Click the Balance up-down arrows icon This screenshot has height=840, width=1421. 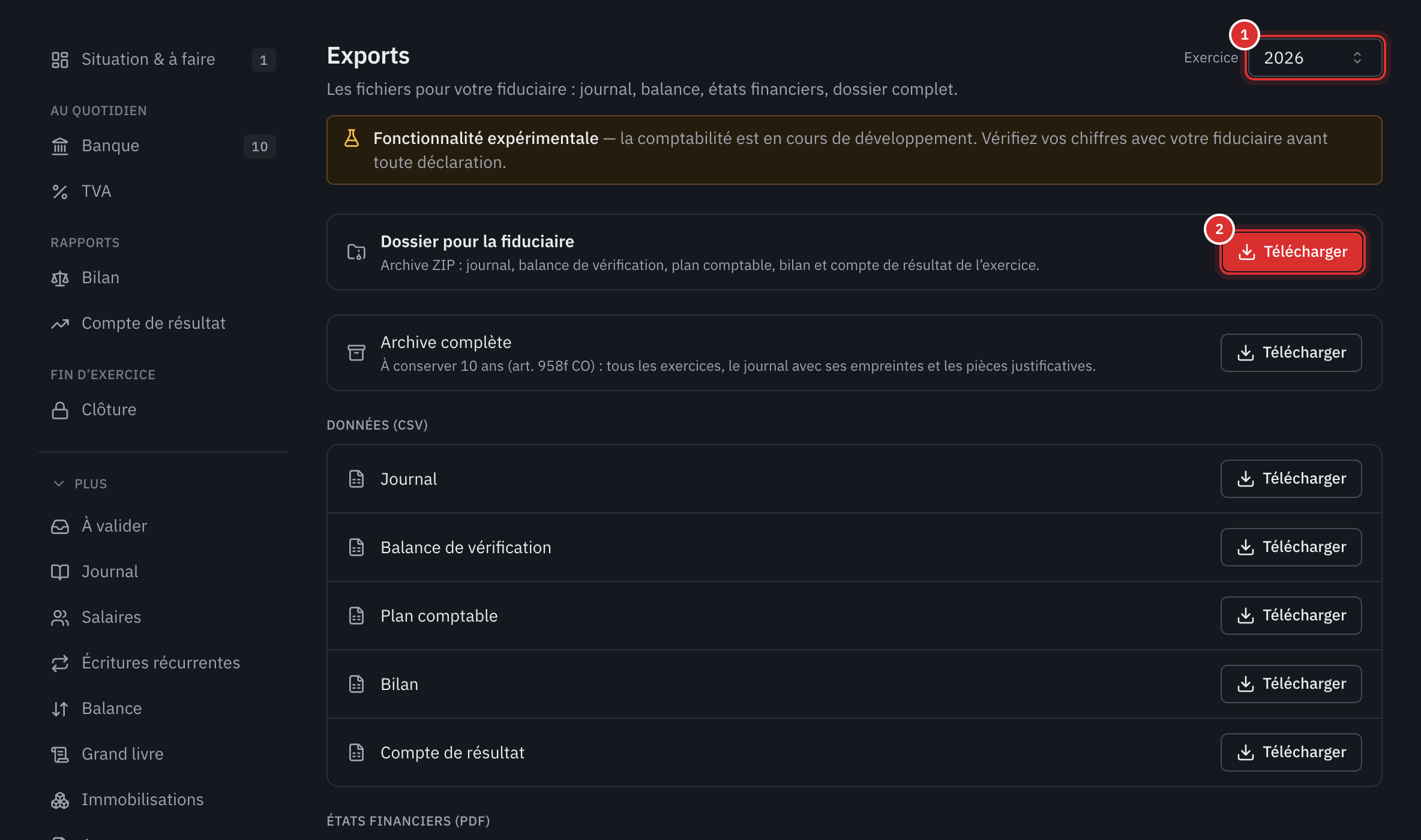coord(60,709)
